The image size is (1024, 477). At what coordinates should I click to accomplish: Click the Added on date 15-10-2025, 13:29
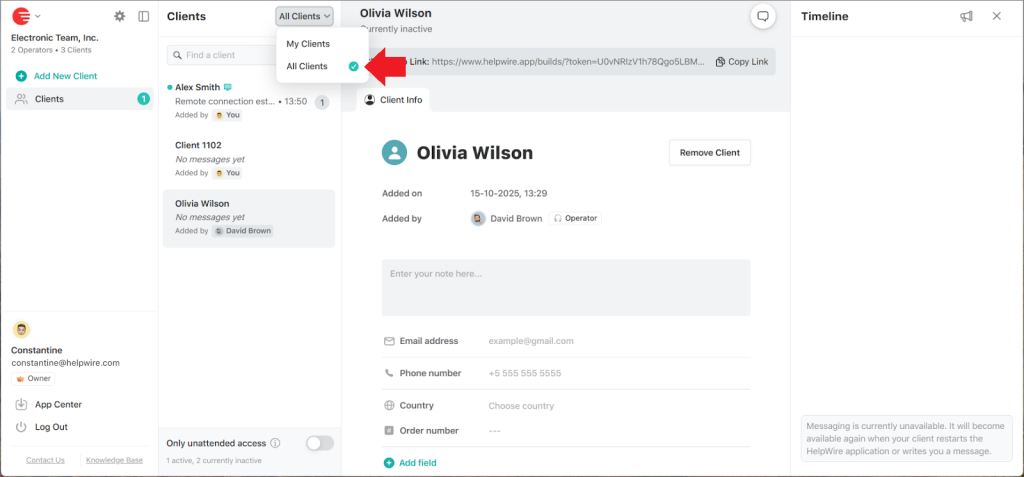509,193
